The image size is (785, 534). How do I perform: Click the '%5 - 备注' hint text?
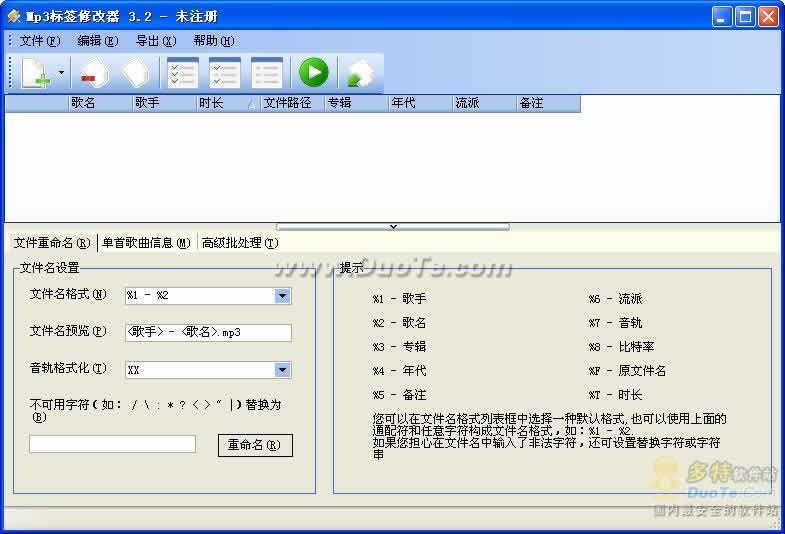click(399, 395)
